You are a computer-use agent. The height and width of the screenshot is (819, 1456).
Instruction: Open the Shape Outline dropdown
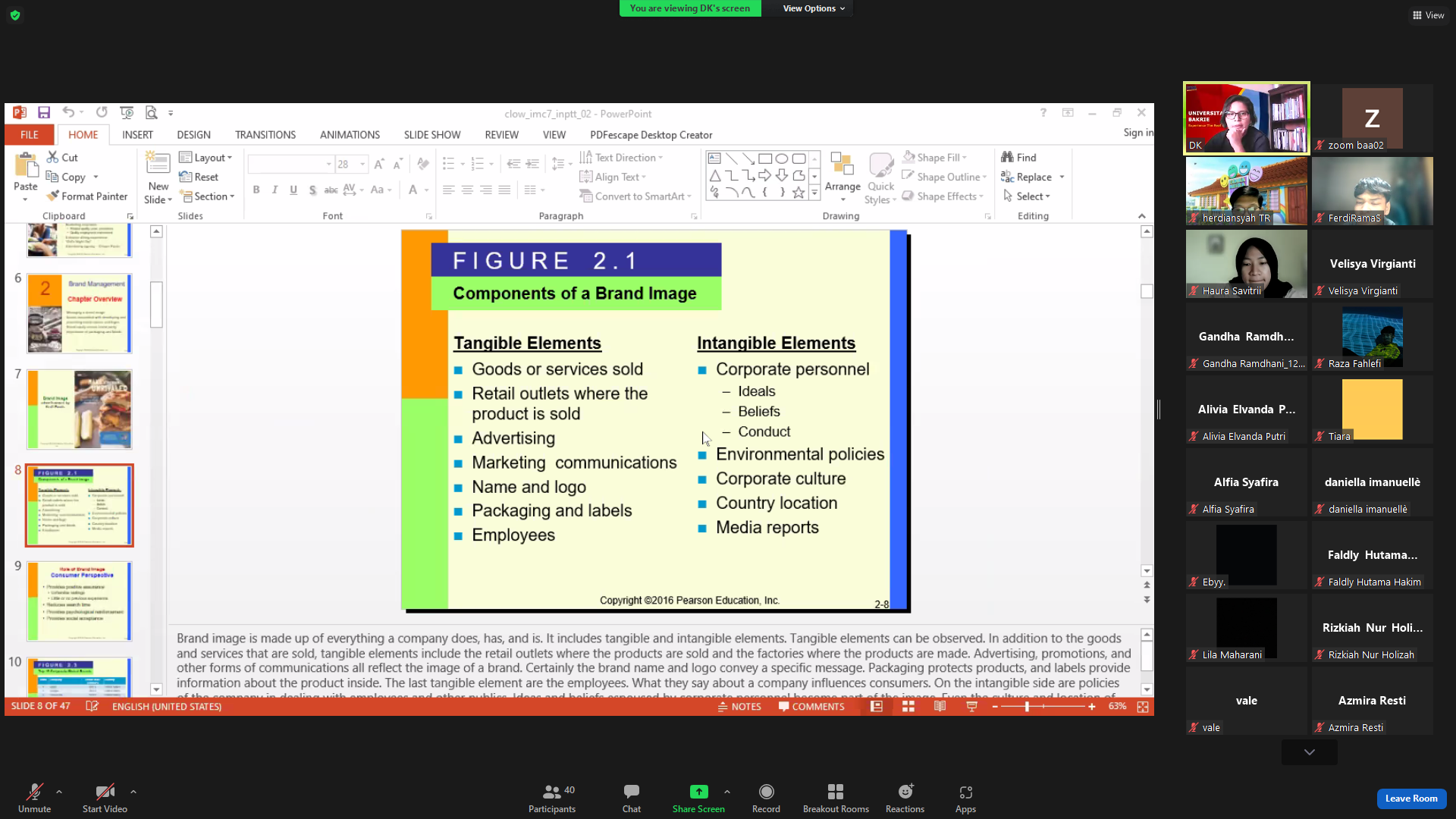944,177
